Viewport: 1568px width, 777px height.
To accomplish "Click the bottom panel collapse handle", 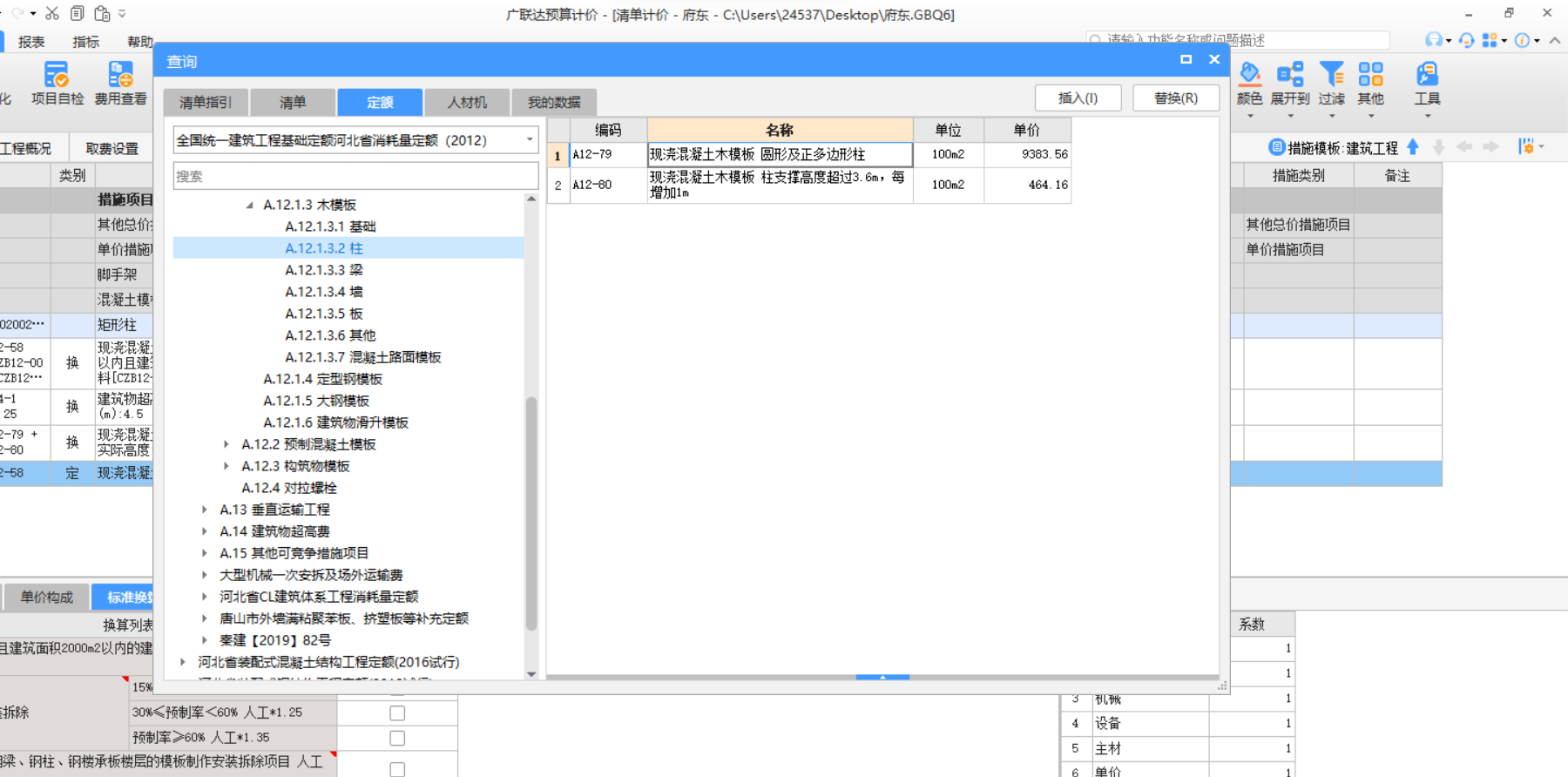I will click(882, 677).
